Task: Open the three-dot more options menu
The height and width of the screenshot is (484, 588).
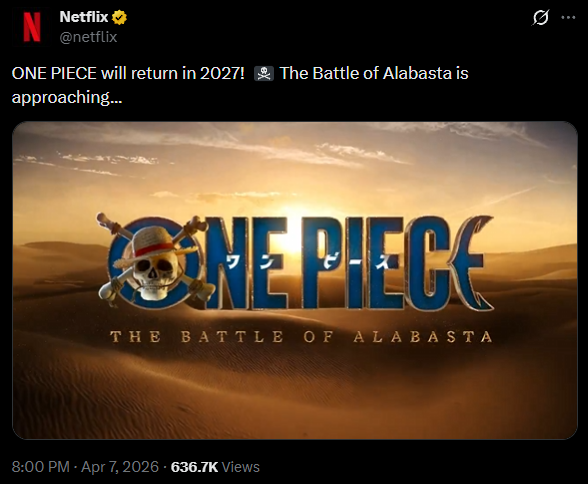Action: 568,17
